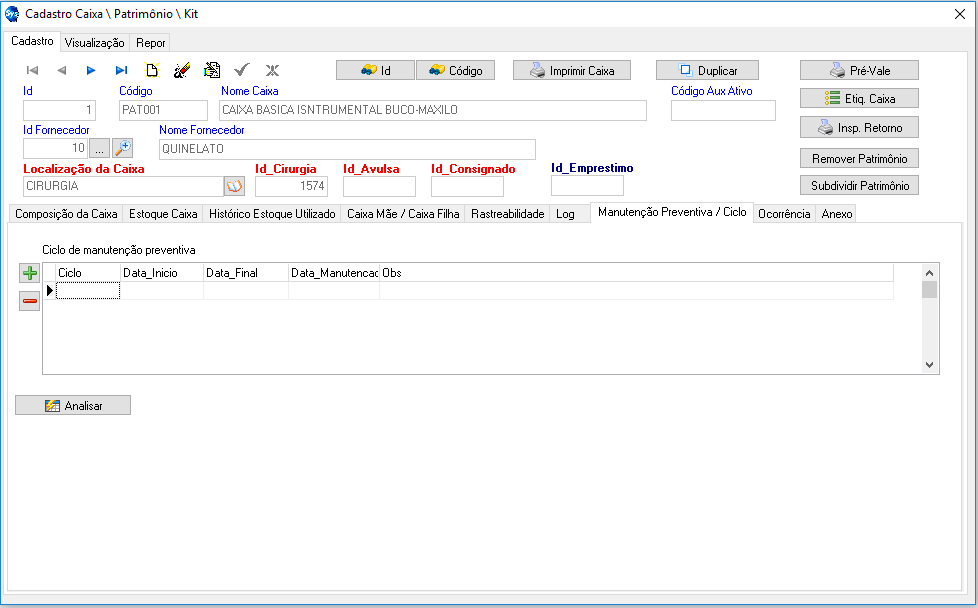Image resolution: width=978 pixels, height=608 pixels.
Task: Click the Subdividir Patrimônio button
Action: [859, 186]
